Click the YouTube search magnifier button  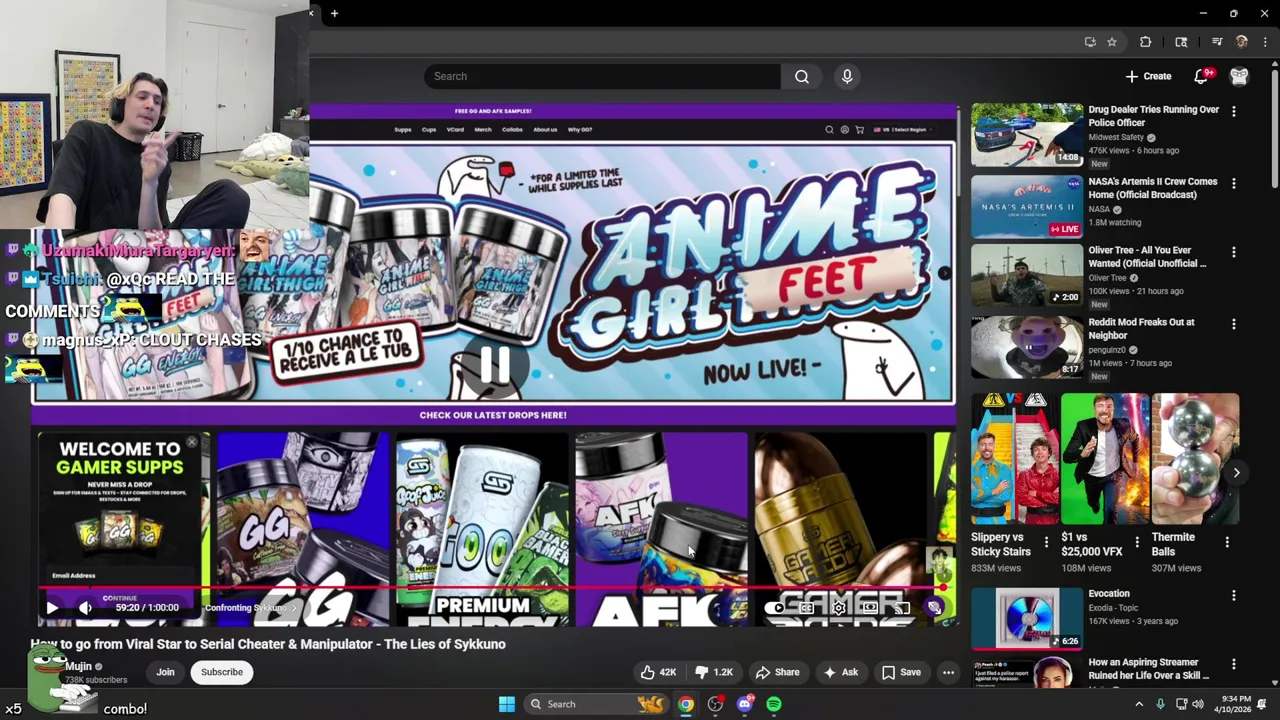802,76
